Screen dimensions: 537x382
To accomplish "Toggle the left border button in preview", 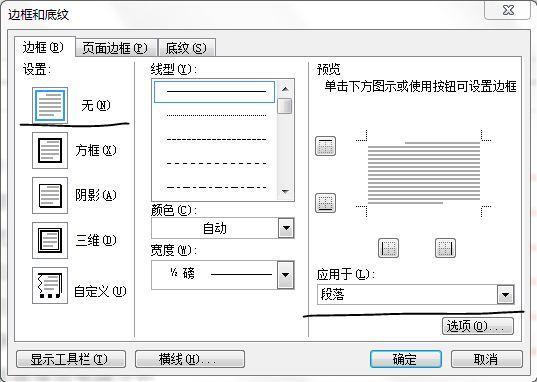I will tap(388, 248).
